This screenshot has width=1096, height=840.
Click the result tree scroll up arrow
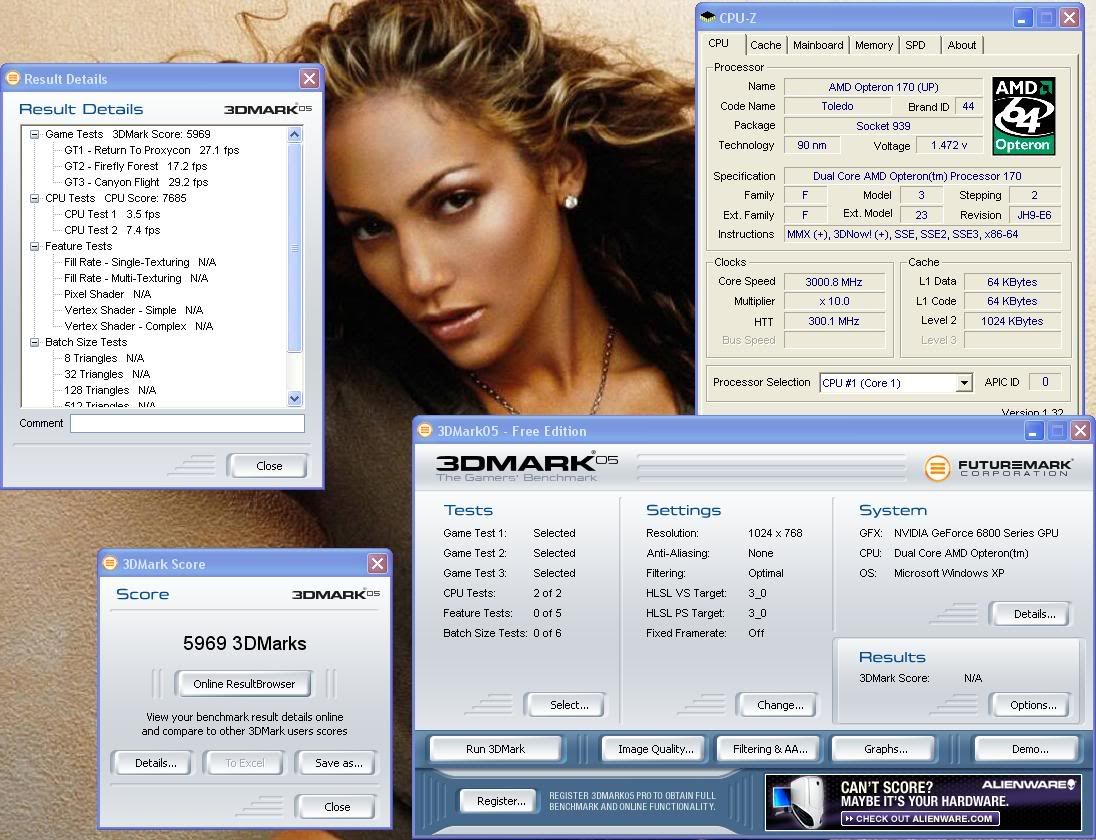click(294, 134)
